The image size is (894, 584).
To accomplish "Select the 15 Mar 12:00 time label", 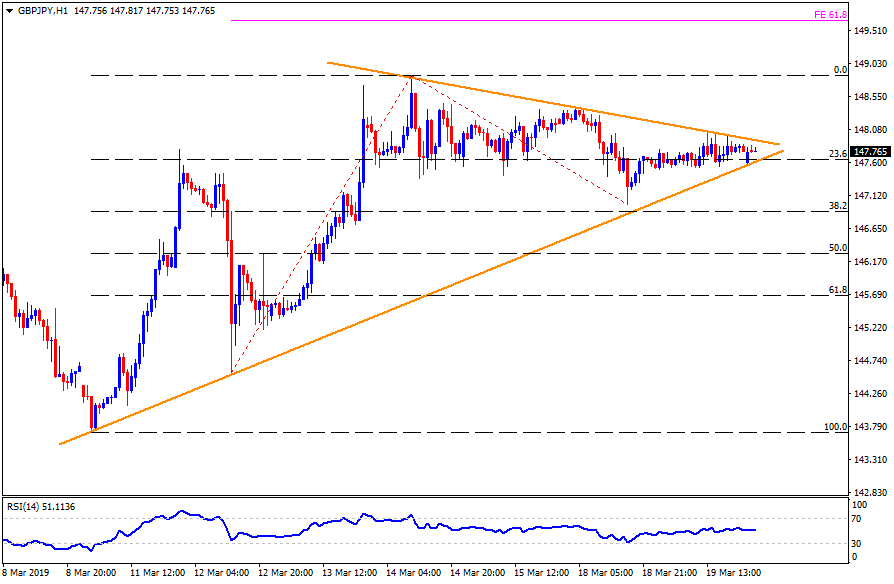I will click(x=543, y=573).
